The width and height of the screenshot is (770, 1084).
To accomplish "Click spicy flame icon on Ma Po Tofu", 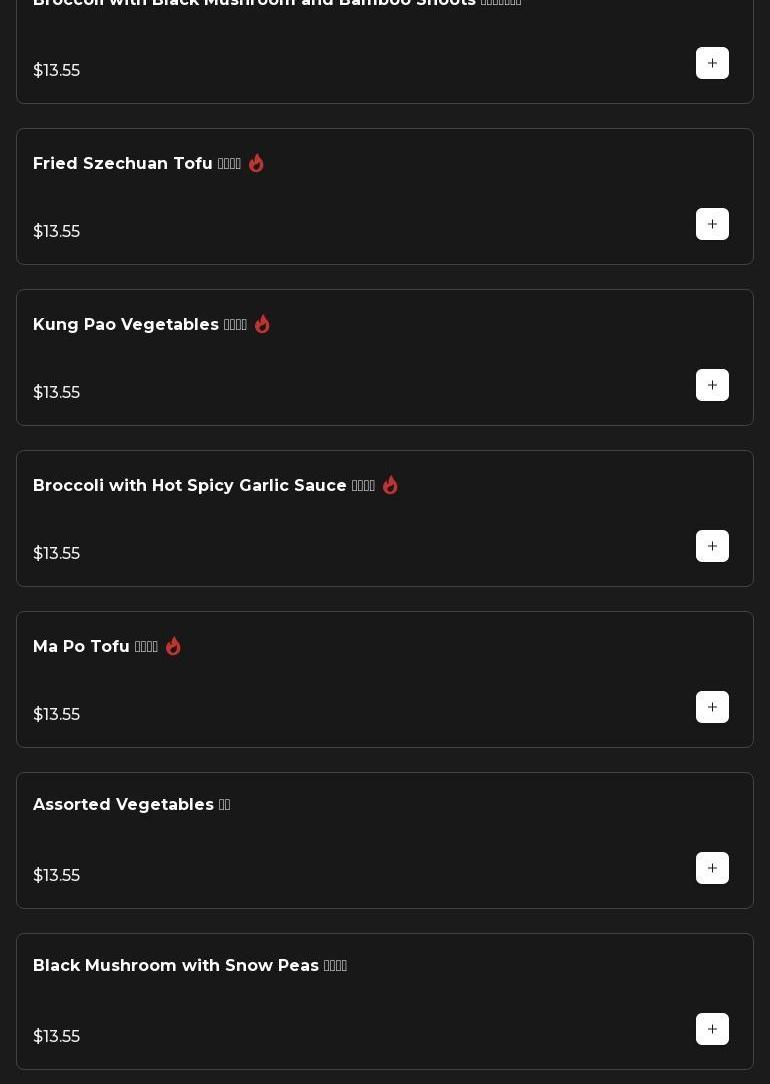I will click(173, 646).
